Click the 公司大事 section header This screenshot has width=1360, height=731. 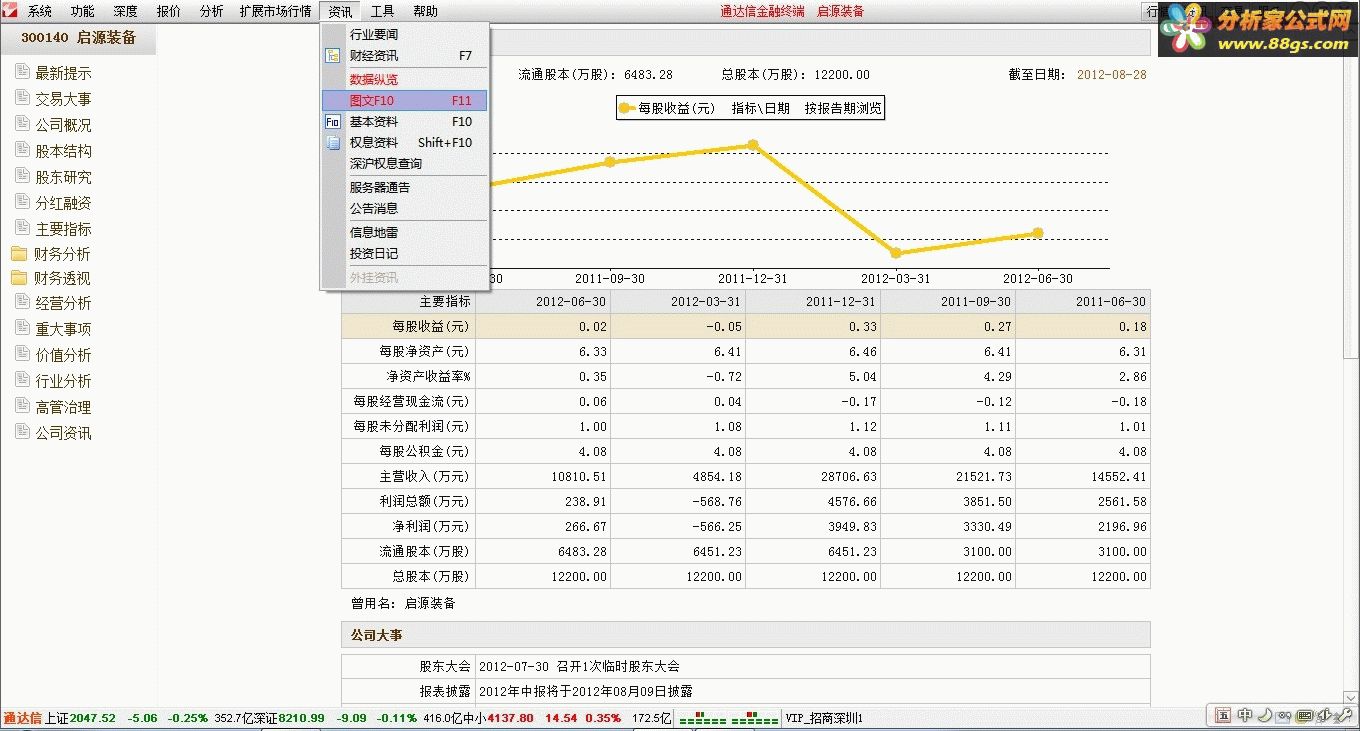pos(746,635)
